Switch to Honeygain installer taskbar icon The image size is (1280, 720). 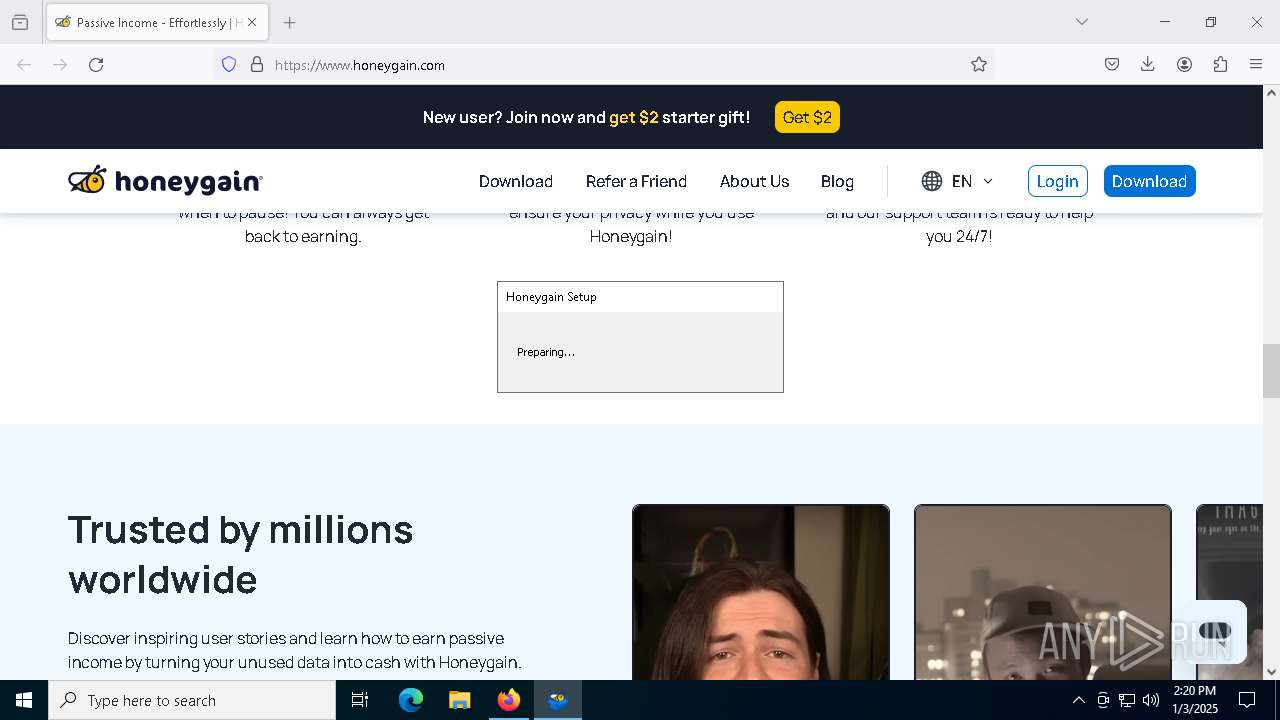point(558,700)
